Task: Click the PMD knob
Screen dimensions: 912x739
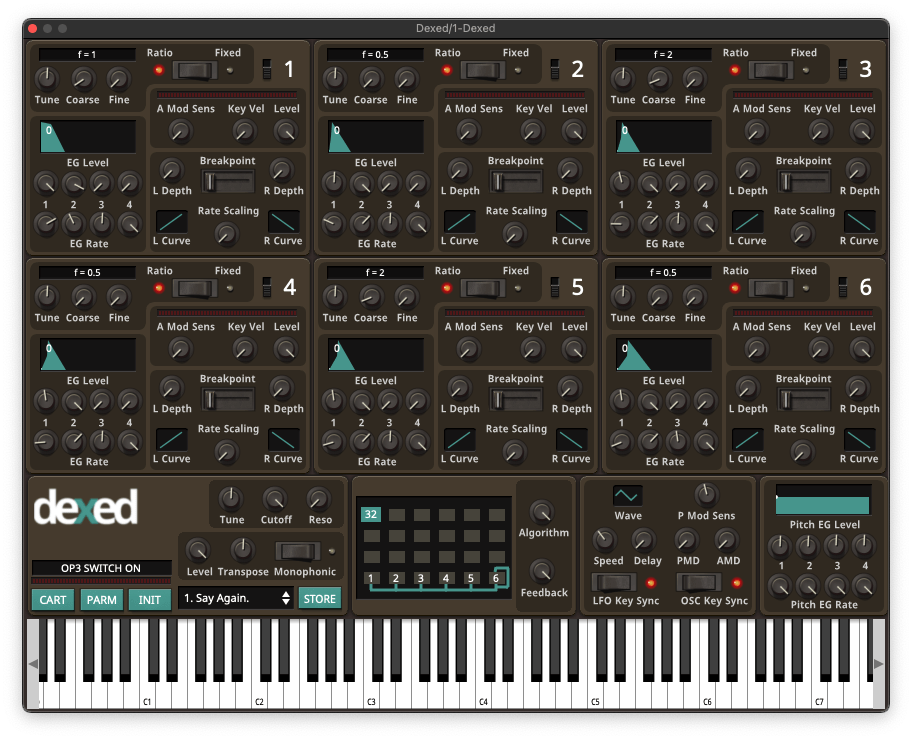Action: coord(687,540)
